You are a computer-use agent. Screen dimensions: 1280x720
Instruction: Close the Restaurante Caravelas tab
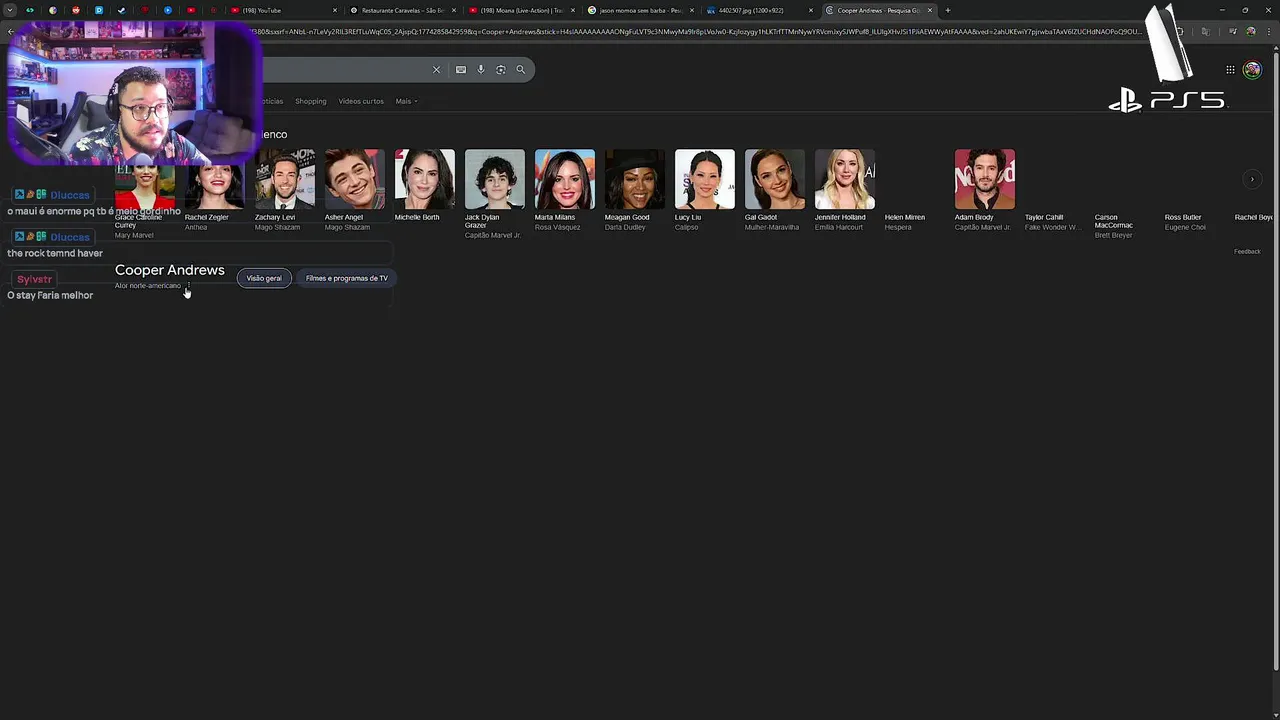(x=454, y=10)
